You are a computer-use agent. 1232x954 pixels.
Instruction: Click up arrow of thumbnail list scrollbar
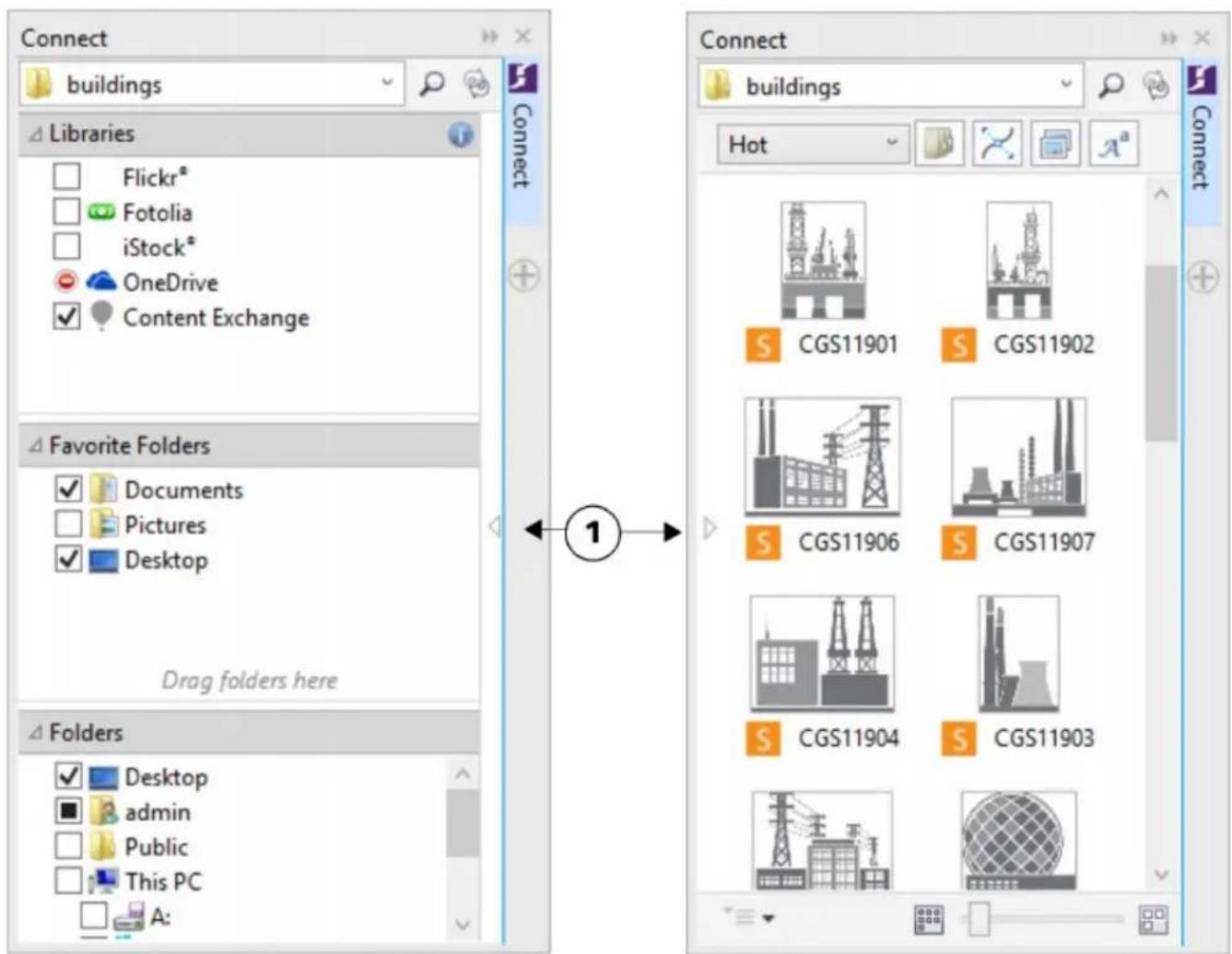point(1161,194)
